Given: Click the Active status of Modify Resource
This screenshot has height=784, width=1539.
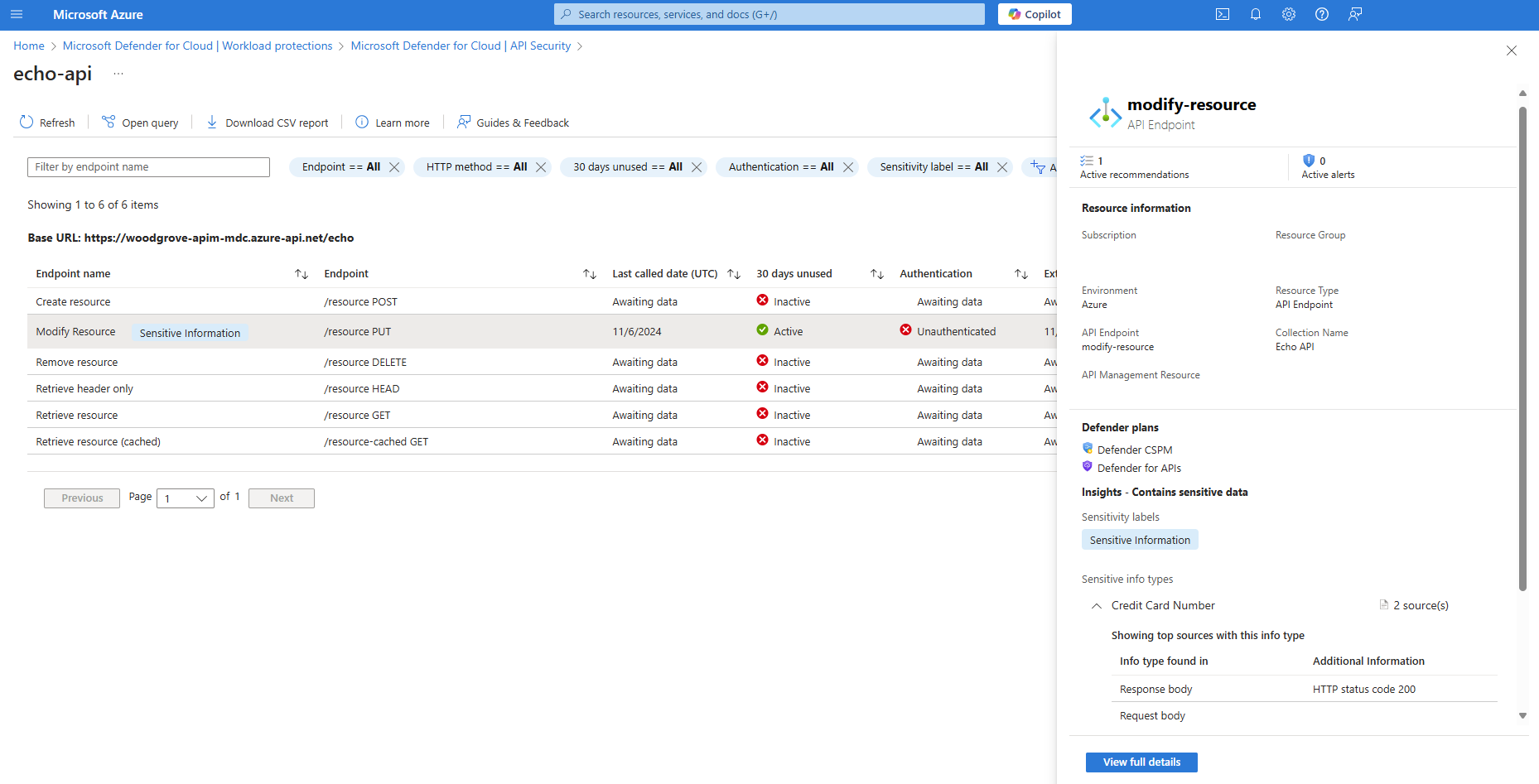Looking at the screenshot, I should (779, 331).
